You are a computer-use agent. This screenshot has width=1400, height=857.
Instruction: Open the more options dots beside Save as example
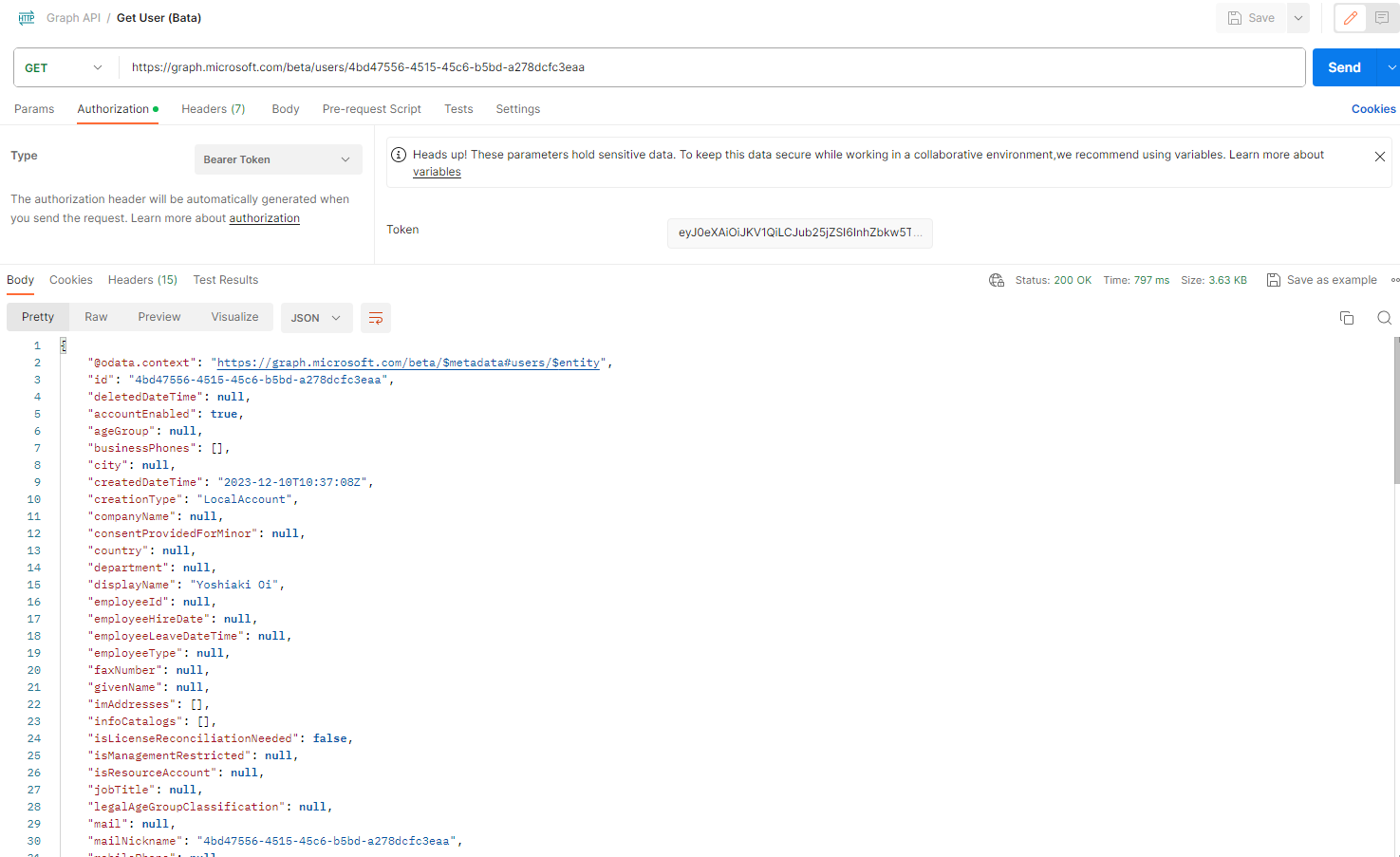click(1394, 280)
